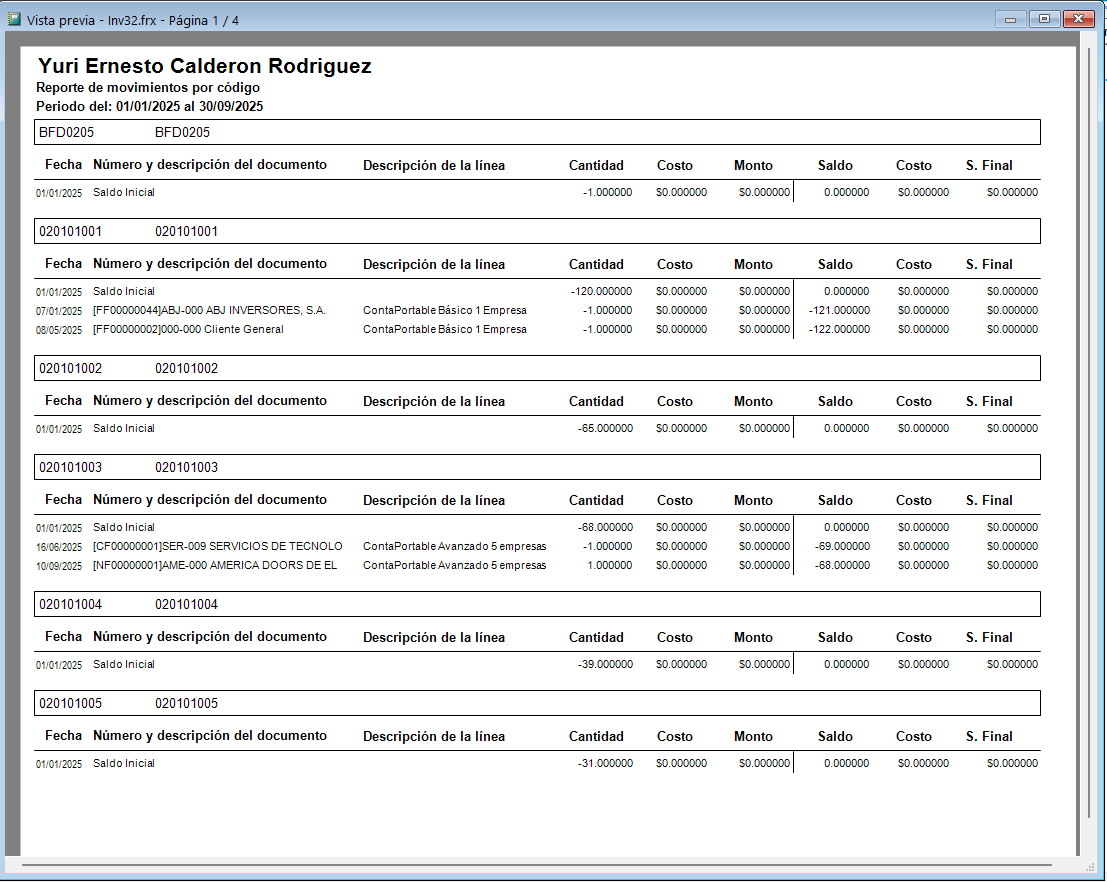
Task: Select the BFD0205 code header box
Action: coord(537,132)
